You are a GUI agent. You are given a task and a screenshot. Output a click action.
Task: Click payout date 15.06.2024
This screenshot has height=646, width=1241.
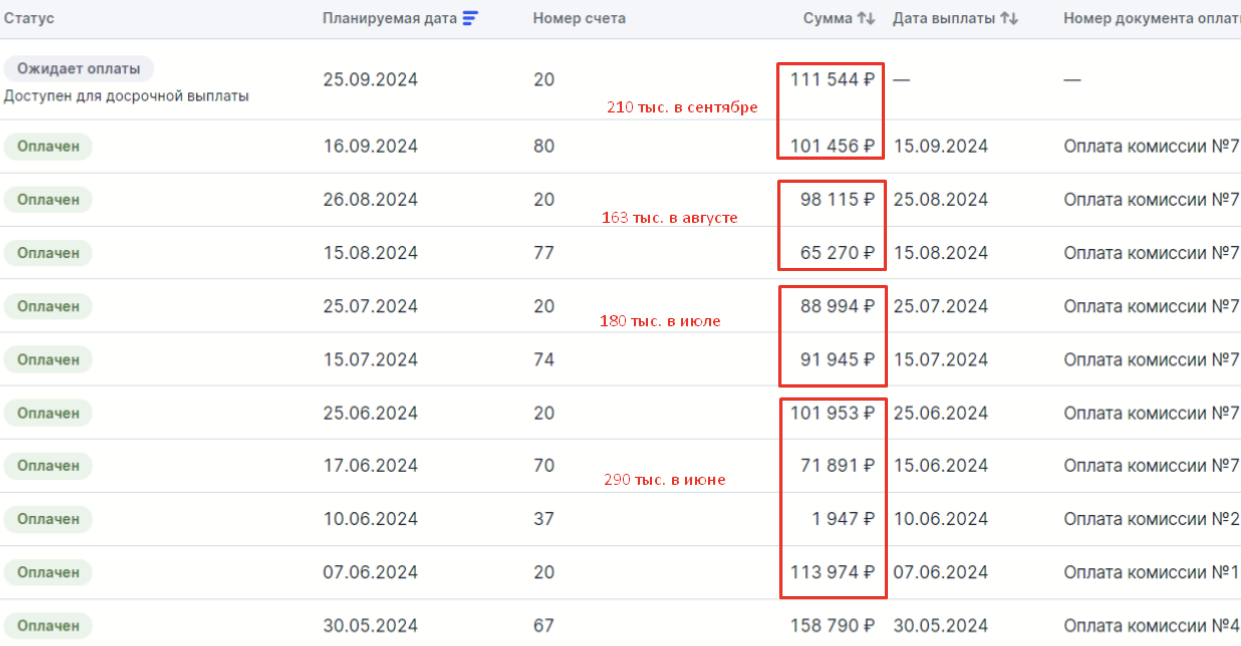click(940, 465)
